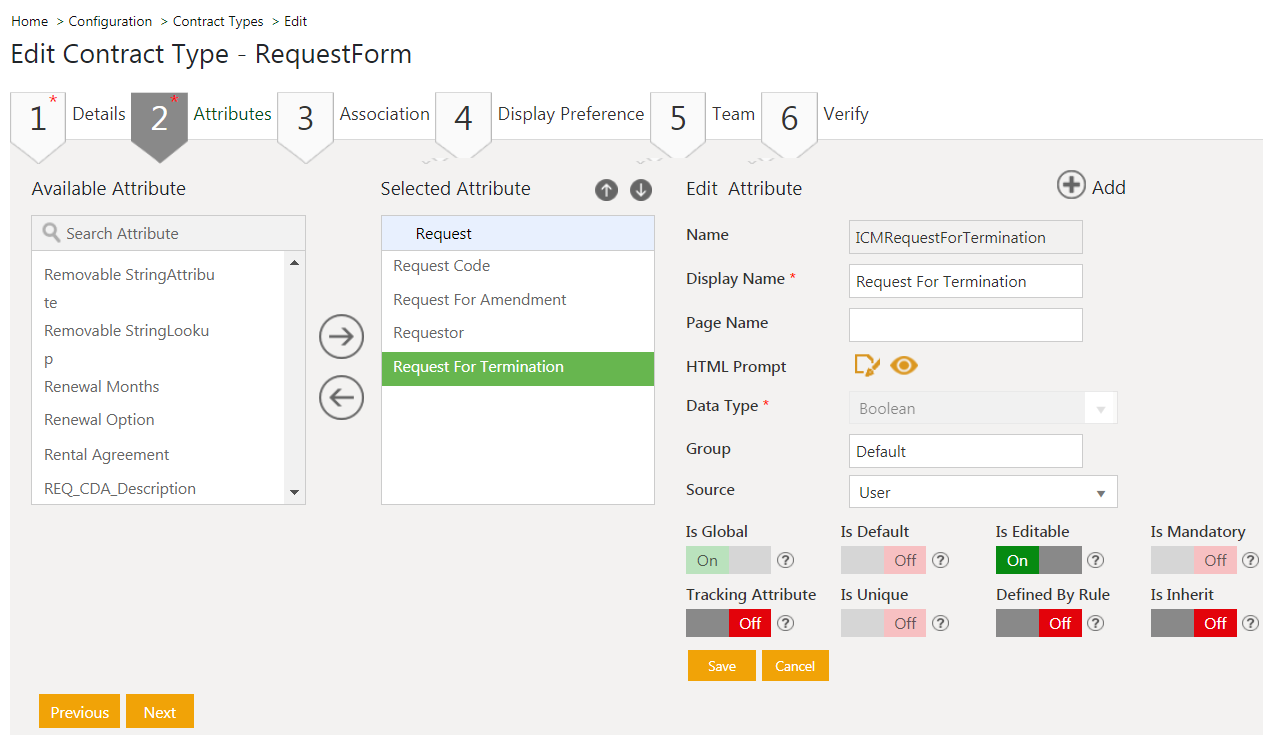Click the left arrow to remove attribute
The height and width of the screenshot is (735, 1263).
(x=341, y=398)
